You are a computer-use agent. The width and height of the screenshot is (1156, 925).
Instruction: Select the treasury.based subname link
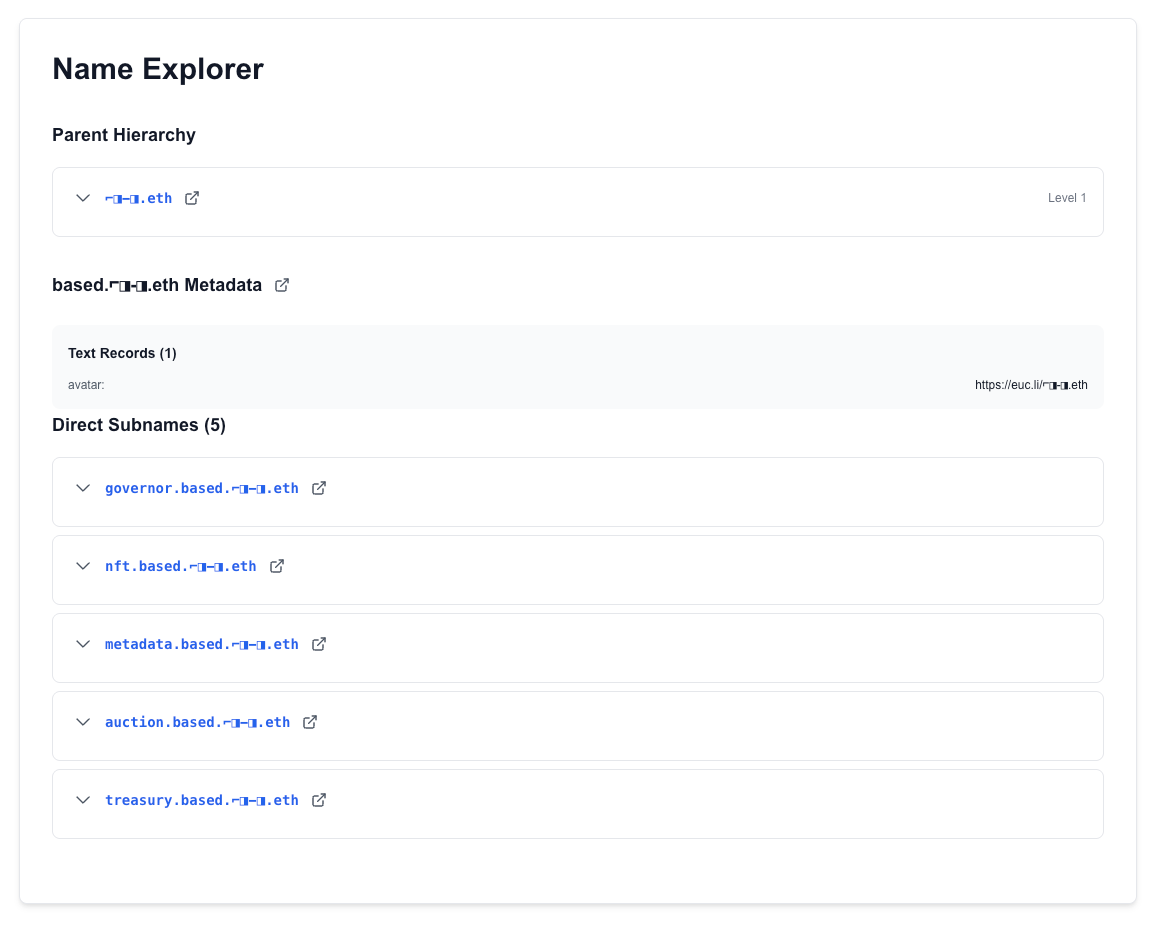coord(201,800)
